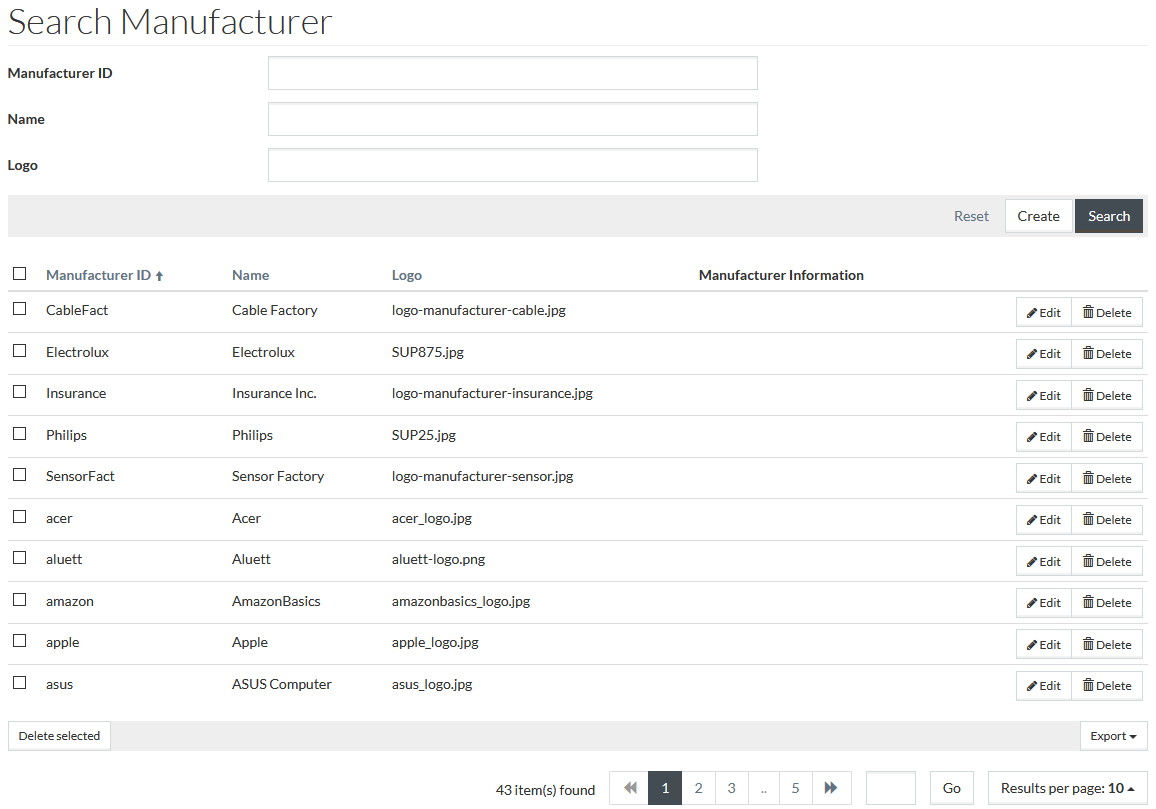The height and width of the screenshot is (809, 1156).
Task: Edit the SensorFact entry
Action: (x=1043, y=479)
